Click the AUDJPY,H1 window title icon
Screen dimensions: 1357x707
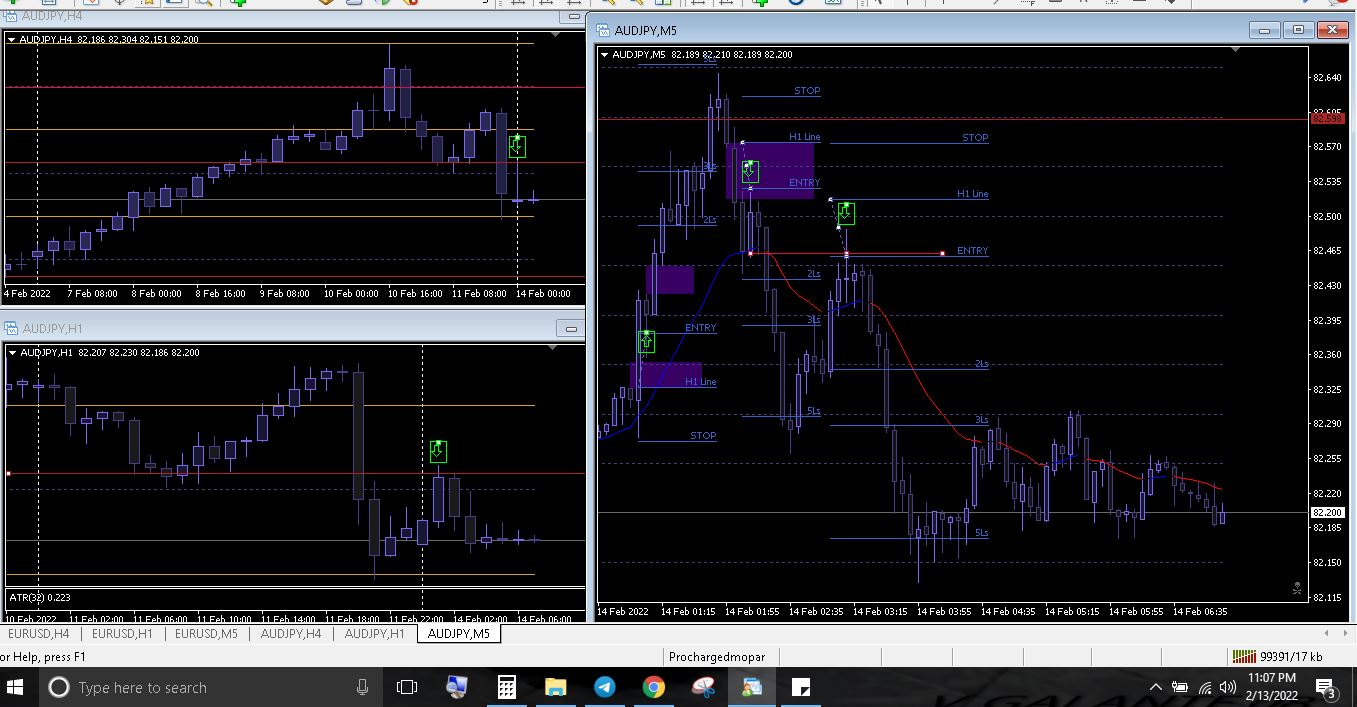tap(11, 328)
